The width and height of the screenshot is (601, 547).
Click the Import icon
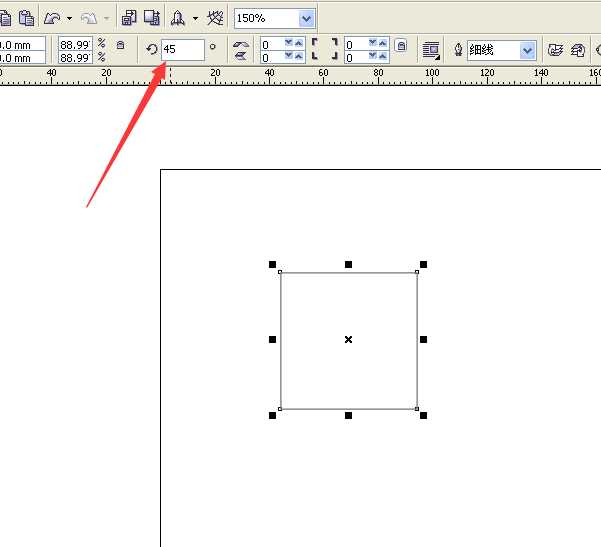coord(129,17)
